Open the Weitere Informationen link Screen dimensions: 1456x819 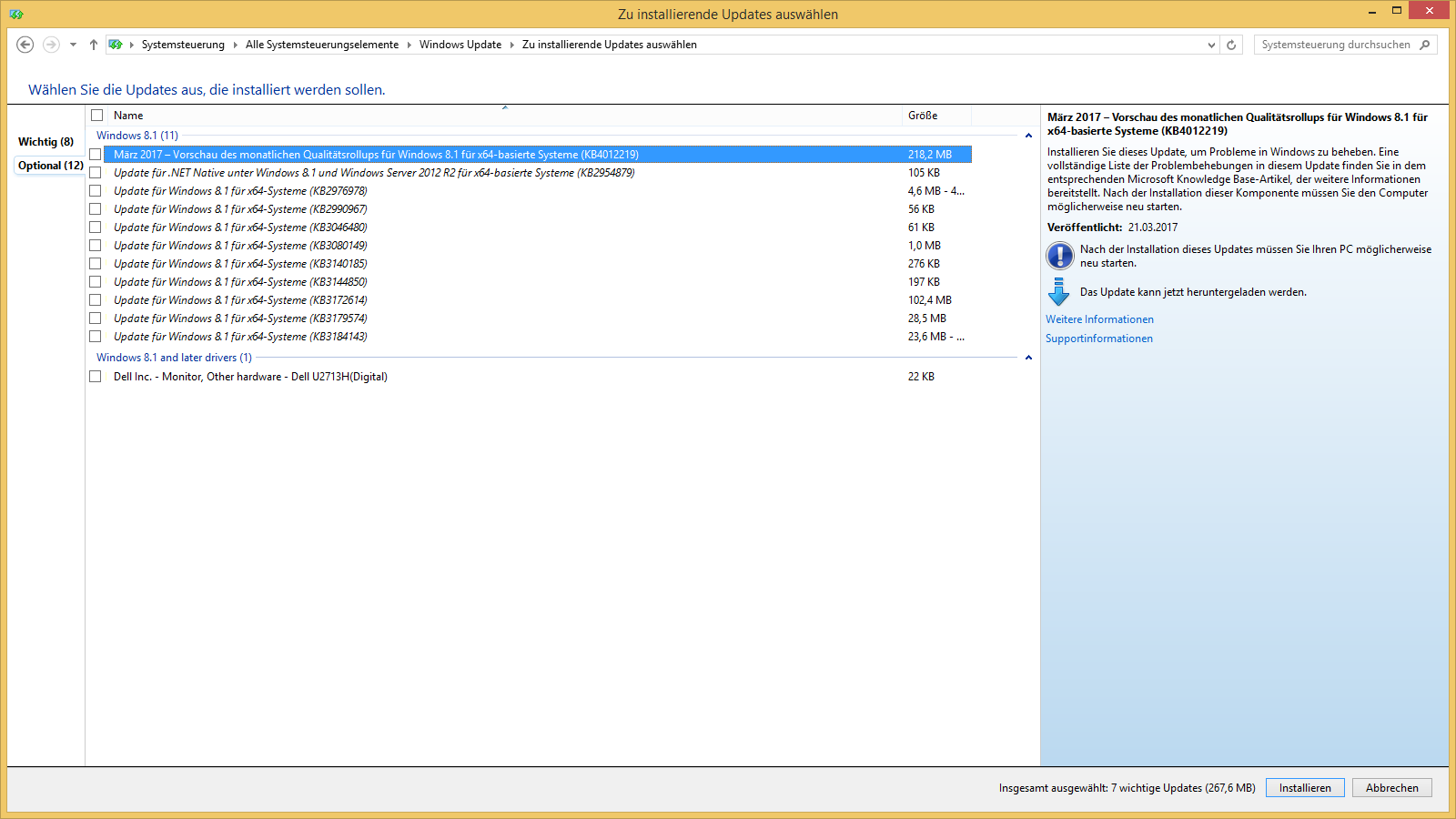1099,319
